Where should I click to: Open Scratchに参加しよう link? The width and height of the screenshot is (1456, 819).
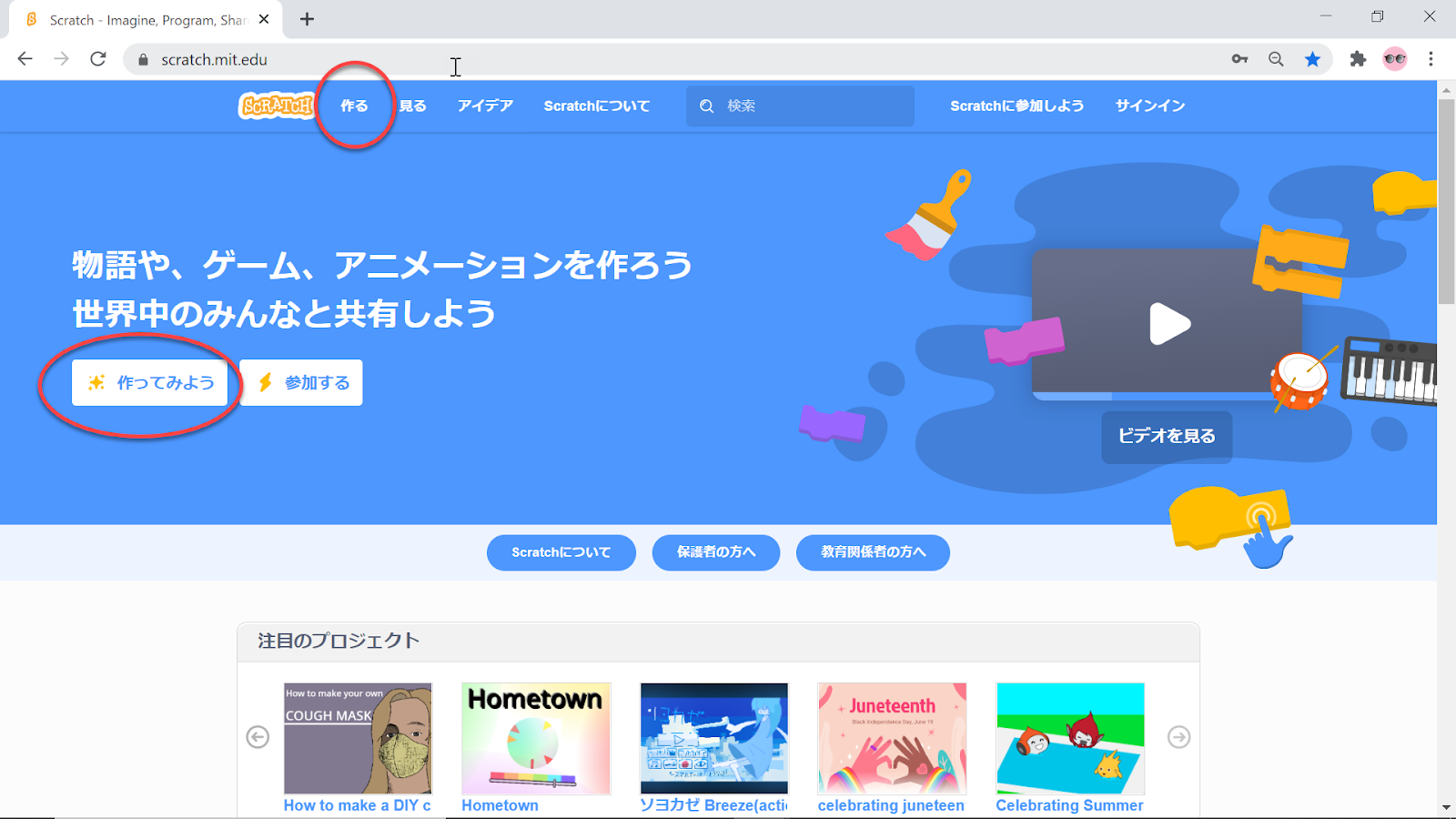[x=1017, y=106]
